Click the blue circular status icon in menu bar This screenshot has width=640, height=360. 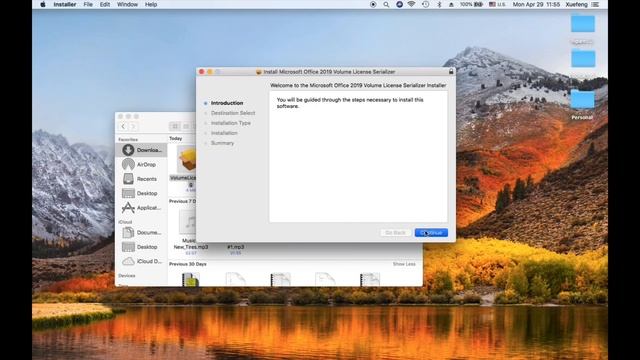coord(399,4)
